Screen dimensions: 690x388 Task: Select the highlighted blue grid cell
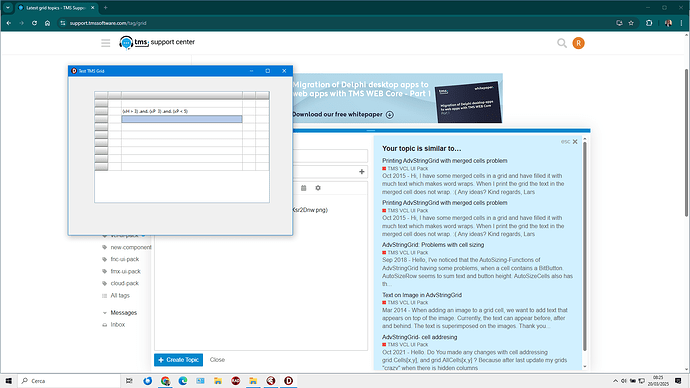coord(182,119)
